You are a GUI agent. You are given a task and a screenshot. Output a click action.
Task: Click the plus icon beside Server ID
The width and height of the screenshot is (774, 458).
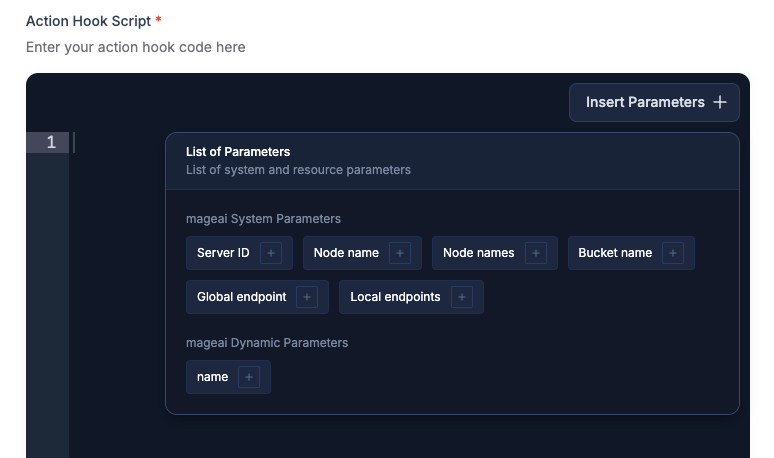tap(271, 253)
